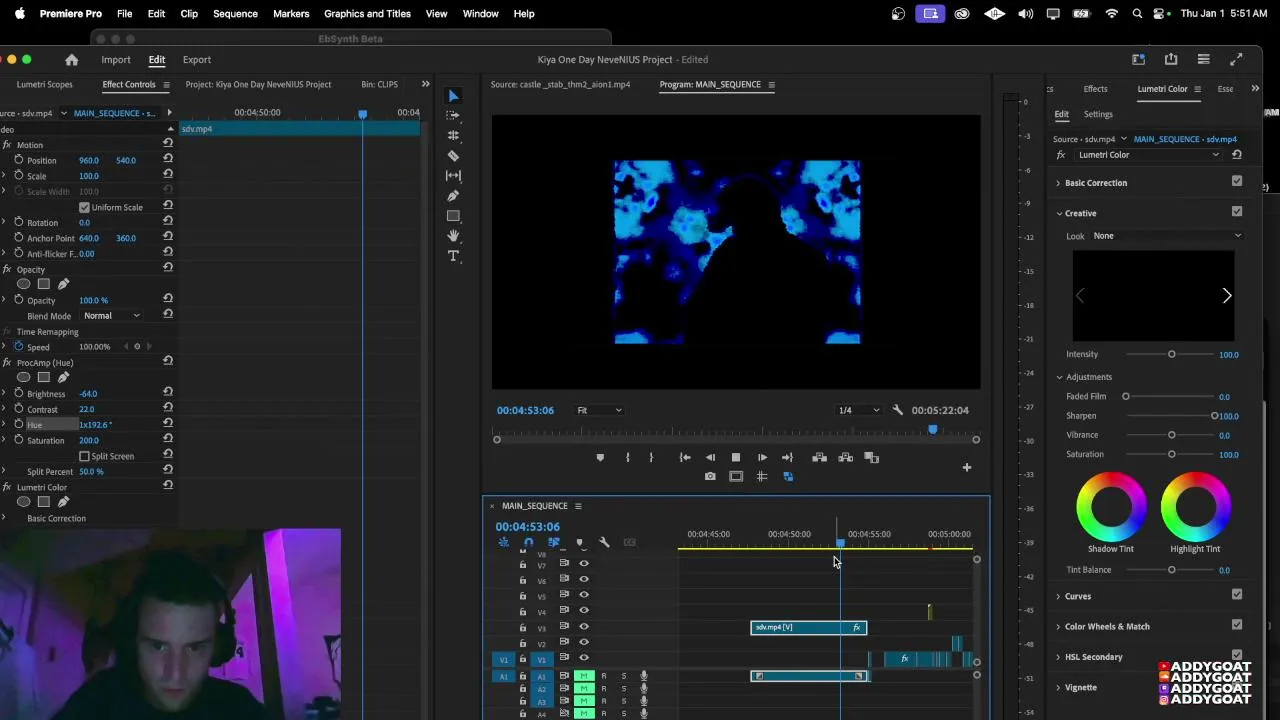This screenshot has height=720, width=1280.
Task: Click the Extract button in Program monitor
Action: point(845,458)
